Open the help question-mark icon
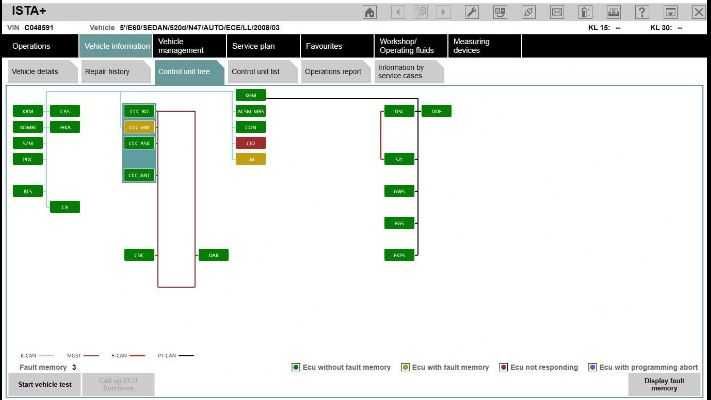Viewport: 711px width, 400px height. click(642, 12)
